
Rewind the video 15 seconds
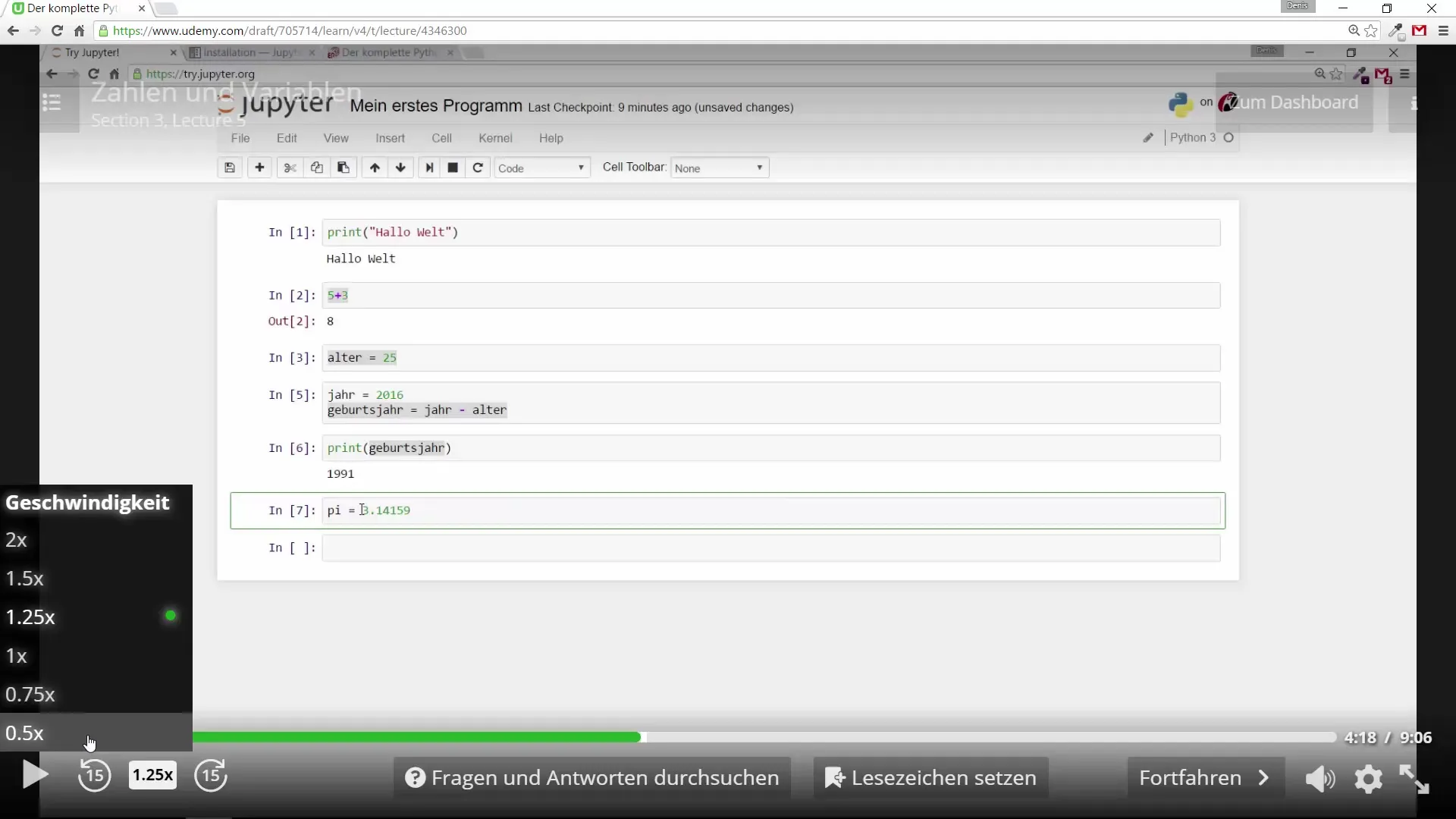tap(94, 776)
